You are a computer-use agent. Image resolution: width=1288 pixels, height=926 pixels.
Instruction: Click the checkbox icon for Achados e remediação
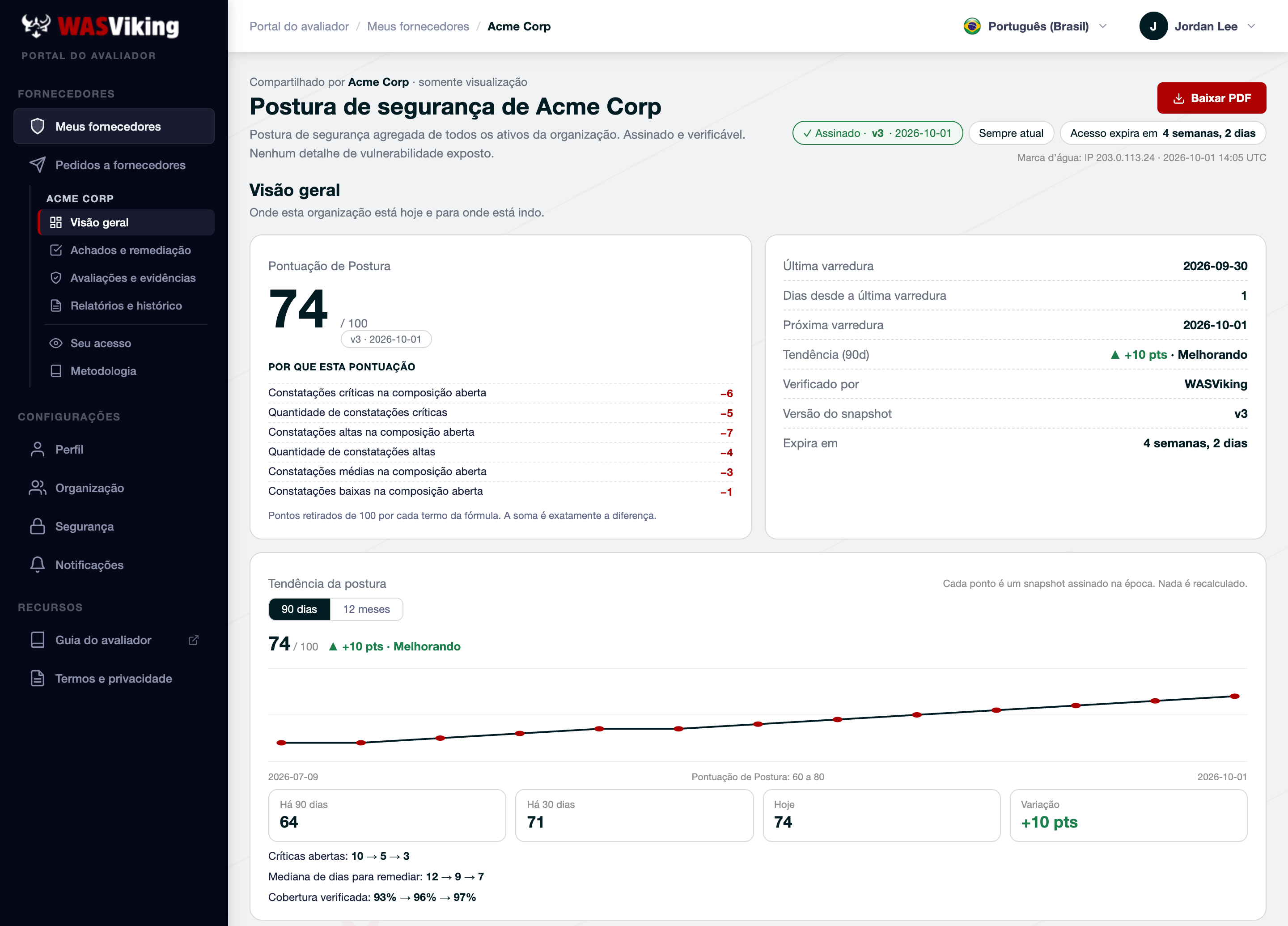(x=55, y=250)
